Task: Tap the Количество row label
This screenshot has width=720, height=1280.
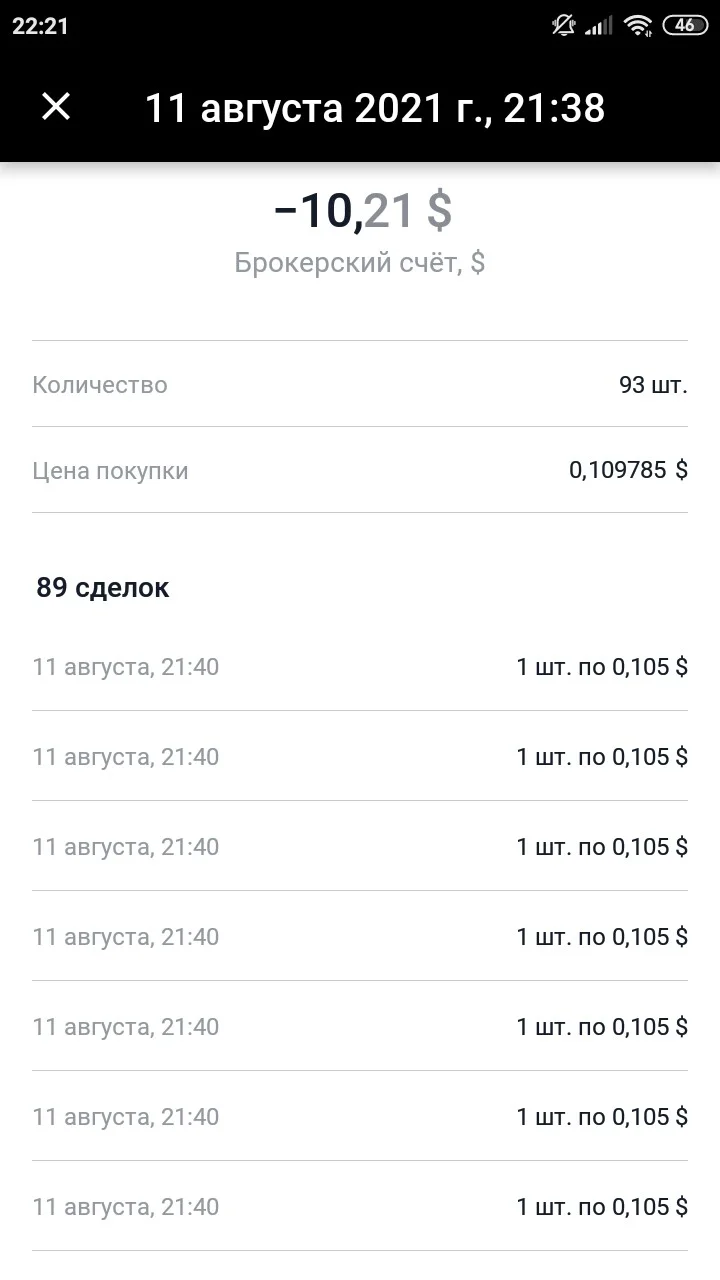Action: click(100, 385)
